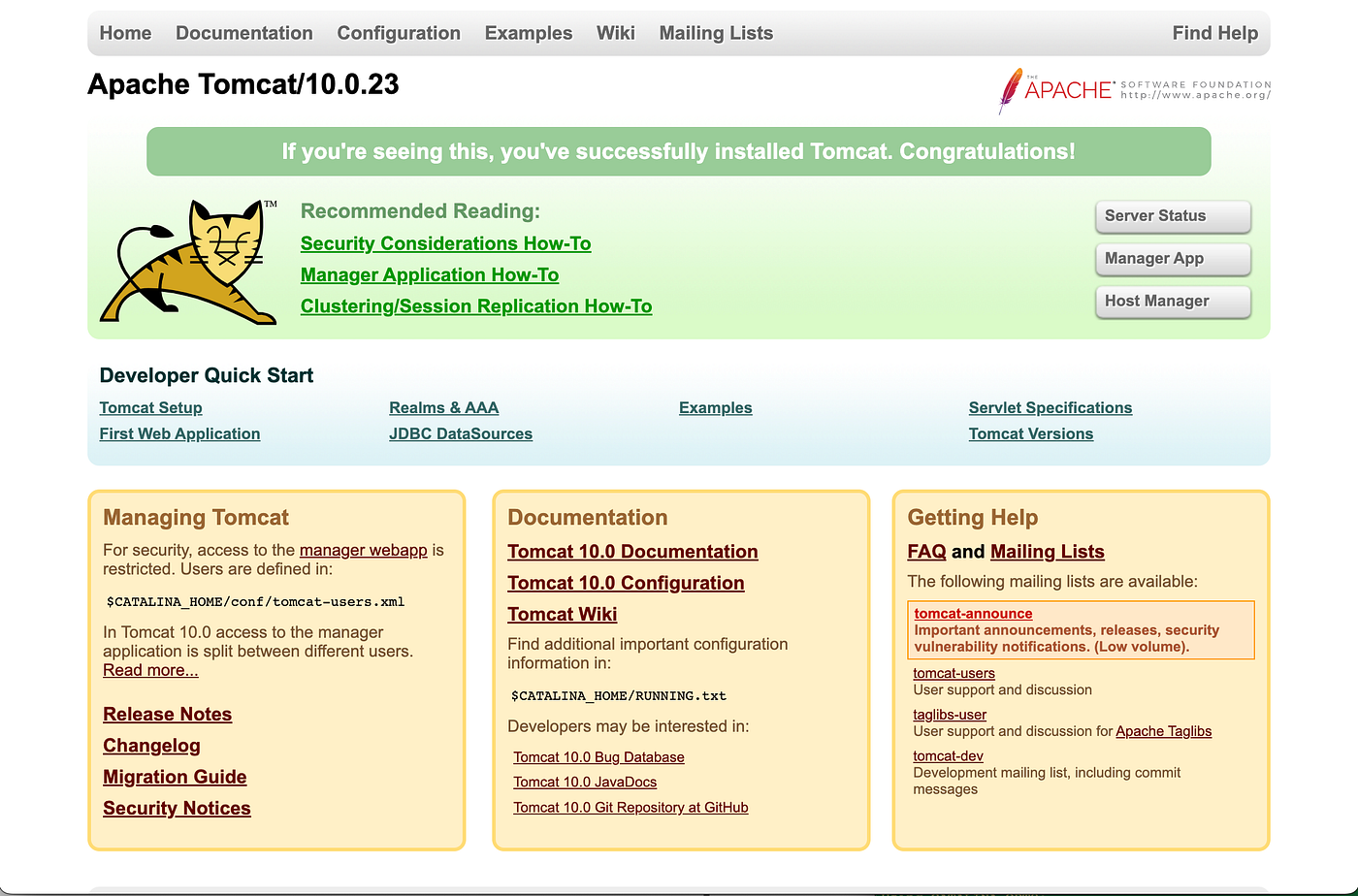Follow the Apache Taglibs link

[1164, 731]
